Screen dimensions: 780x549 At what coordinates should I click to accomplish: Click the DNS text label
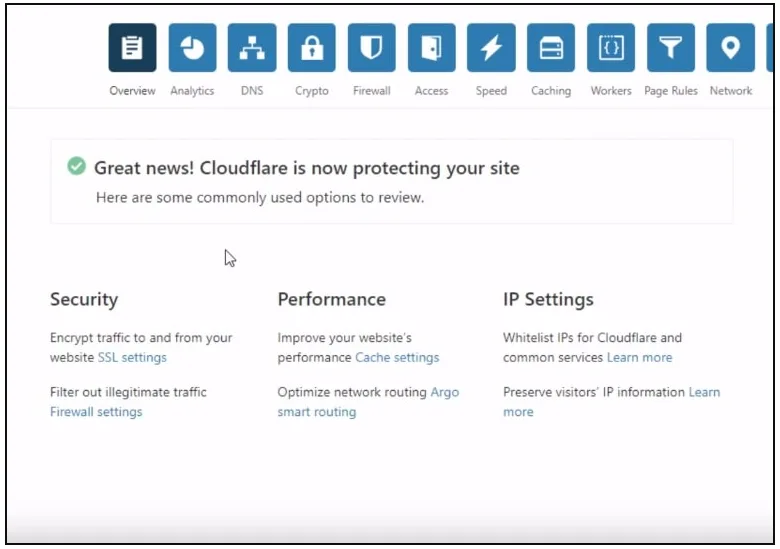click(252, 91)
